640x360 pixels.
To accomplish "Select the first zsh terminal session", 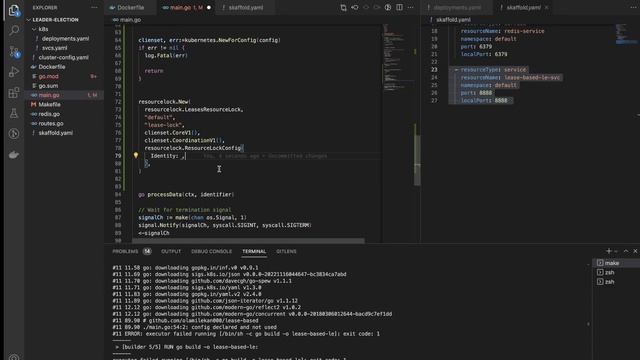I will click(616, 272).
